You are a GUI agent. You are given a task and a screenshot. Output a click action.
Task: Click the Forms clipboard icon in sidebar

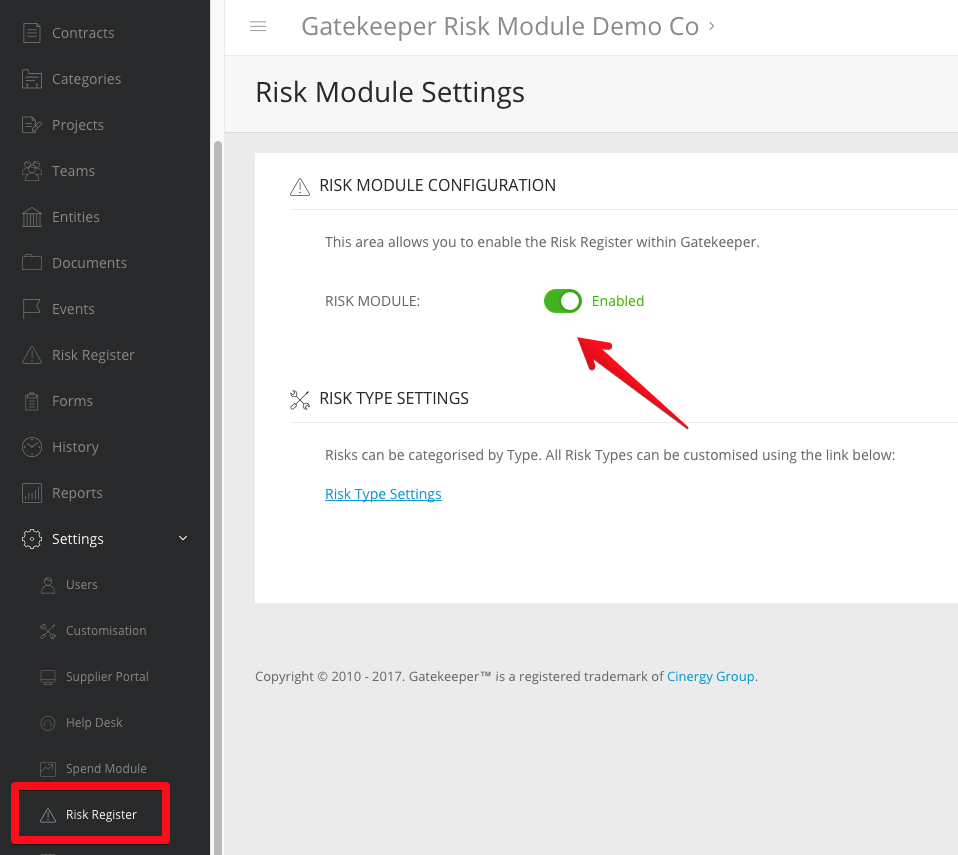(32, 401)
